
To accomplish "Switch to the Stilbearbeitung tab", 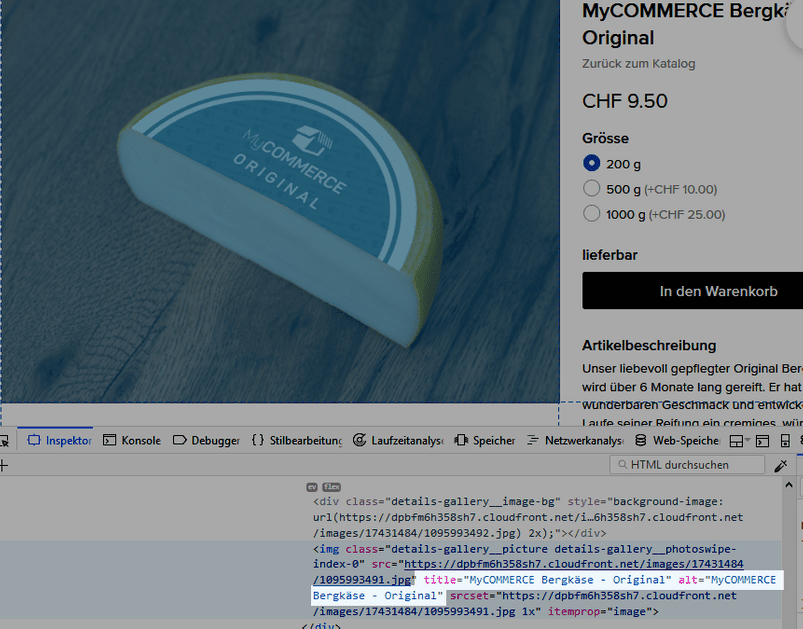I will click(x=297, y=440).
